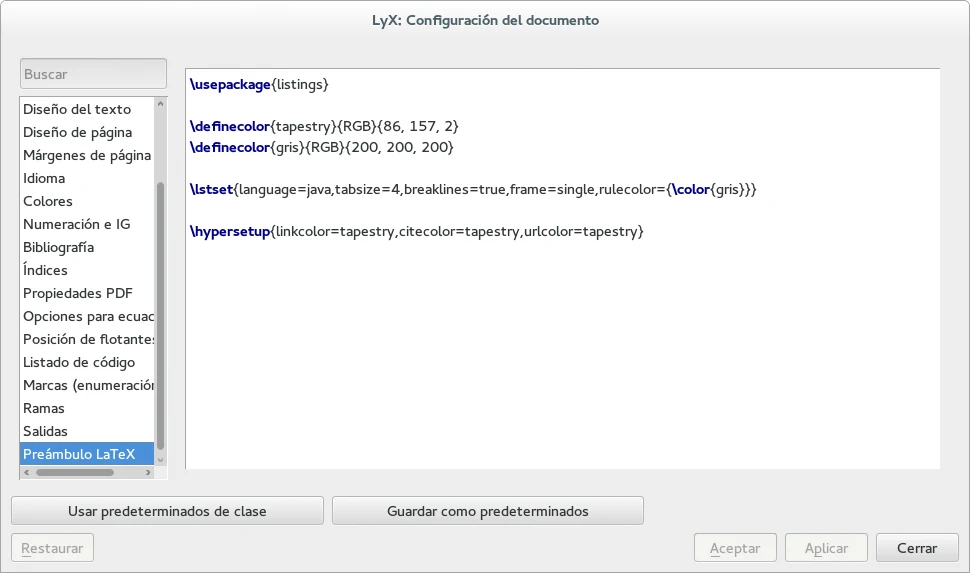
Task: Select Índices in the list
Action: 45,270
